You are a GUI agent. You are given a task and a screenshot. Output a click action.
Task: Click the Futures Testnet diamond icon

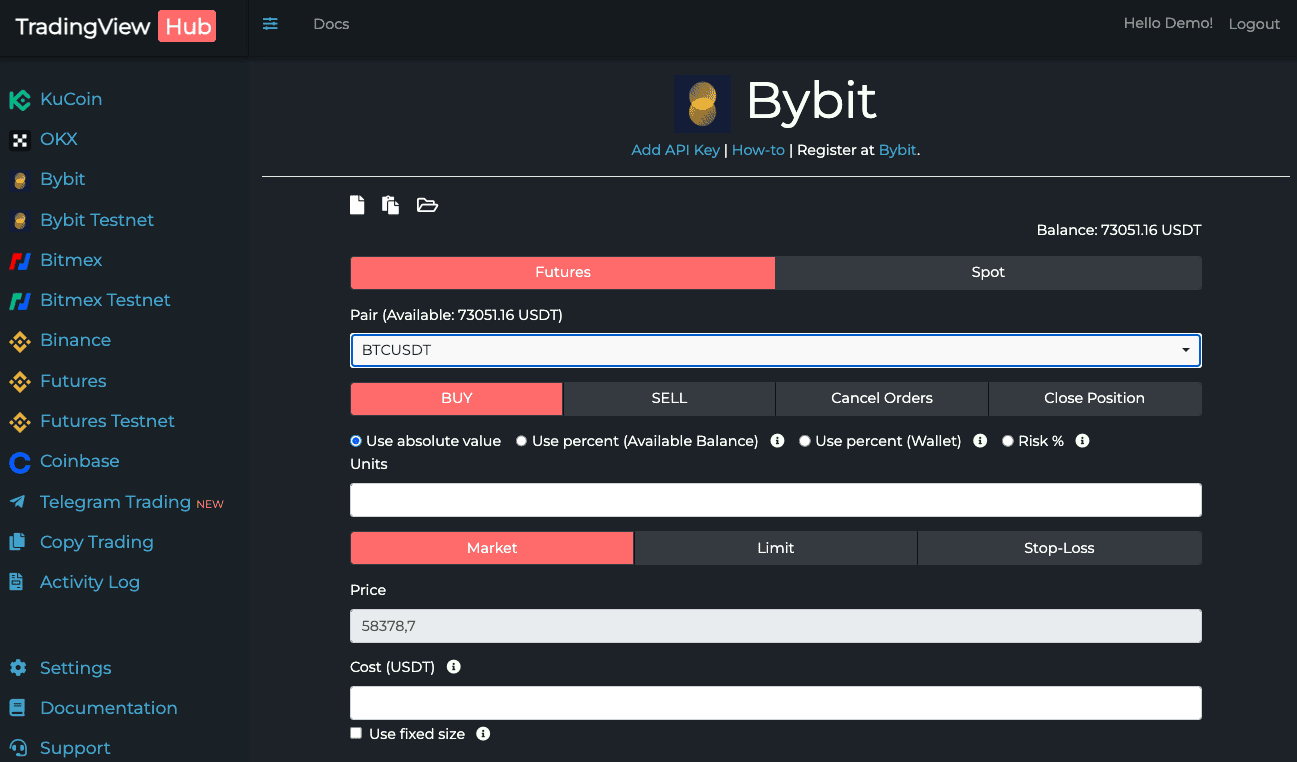click(19, 421)
